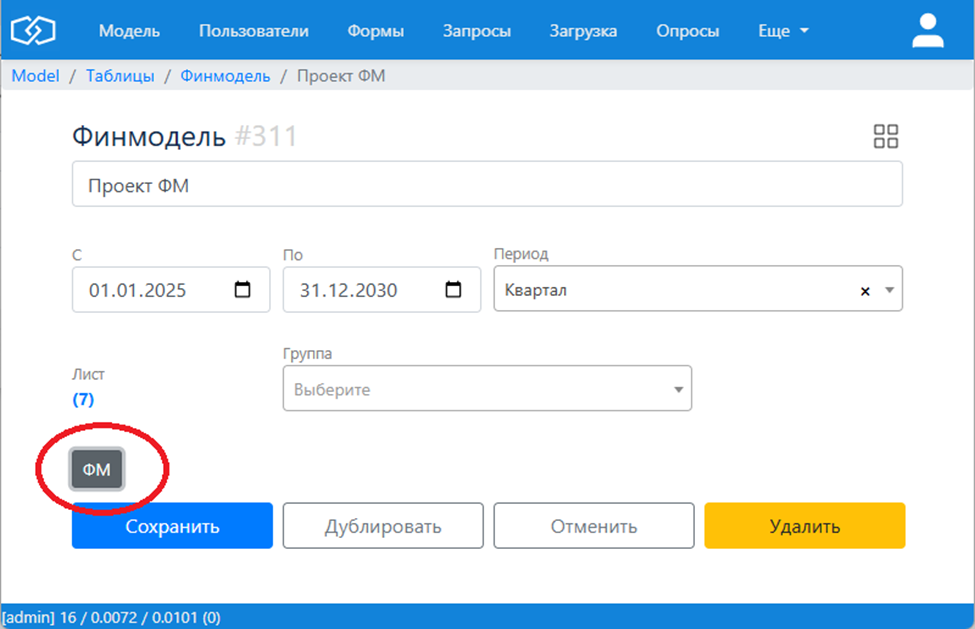Image resolution: width=975 pixels, height=629 pixels.
Task: Follow the Таблицы breadcrumb link
Action: (120, 76)
